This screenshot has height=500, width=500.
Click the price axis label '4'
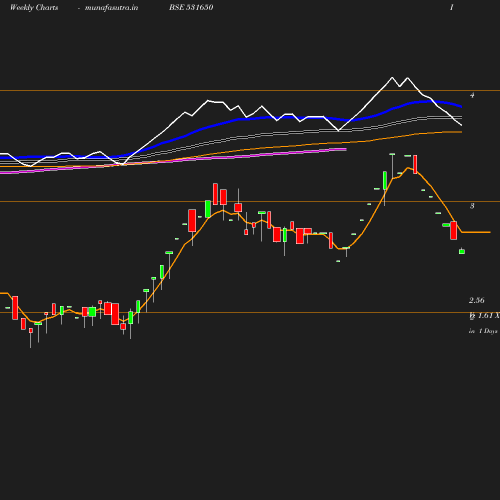click(472, 95)
